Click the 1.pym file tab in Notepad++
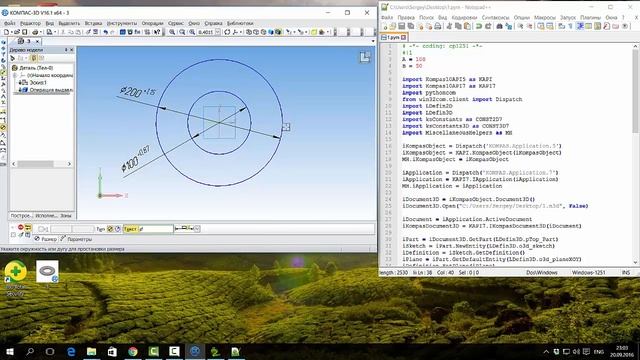Screen dimensions: 640x360 pos(393,37)
